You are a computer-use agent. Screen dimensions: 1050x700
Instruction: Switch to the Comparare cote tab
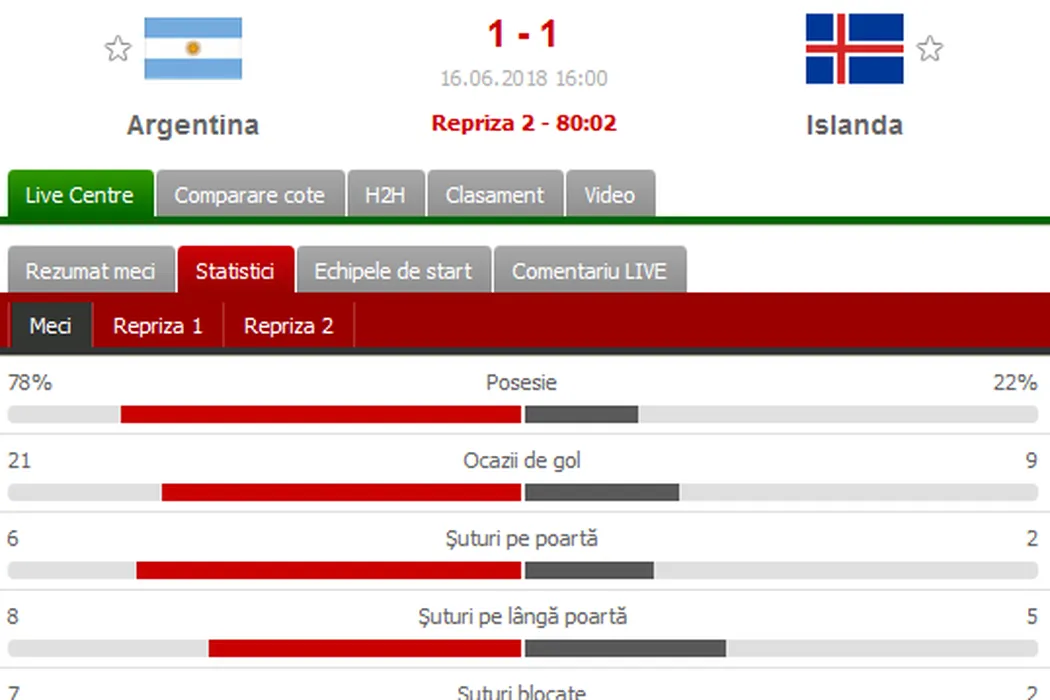click(x=249, y=195)
